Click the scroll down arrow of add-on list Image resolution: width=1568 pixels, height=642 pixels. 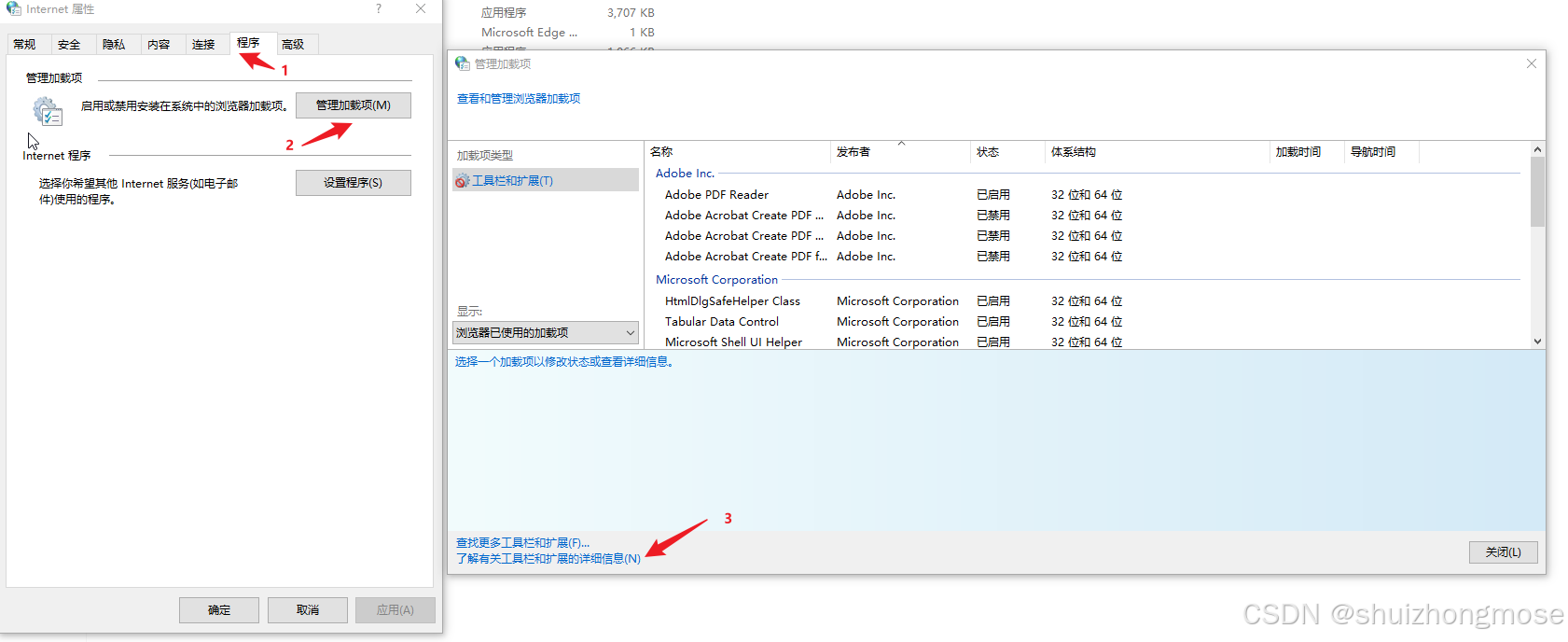pos(1537,342)
